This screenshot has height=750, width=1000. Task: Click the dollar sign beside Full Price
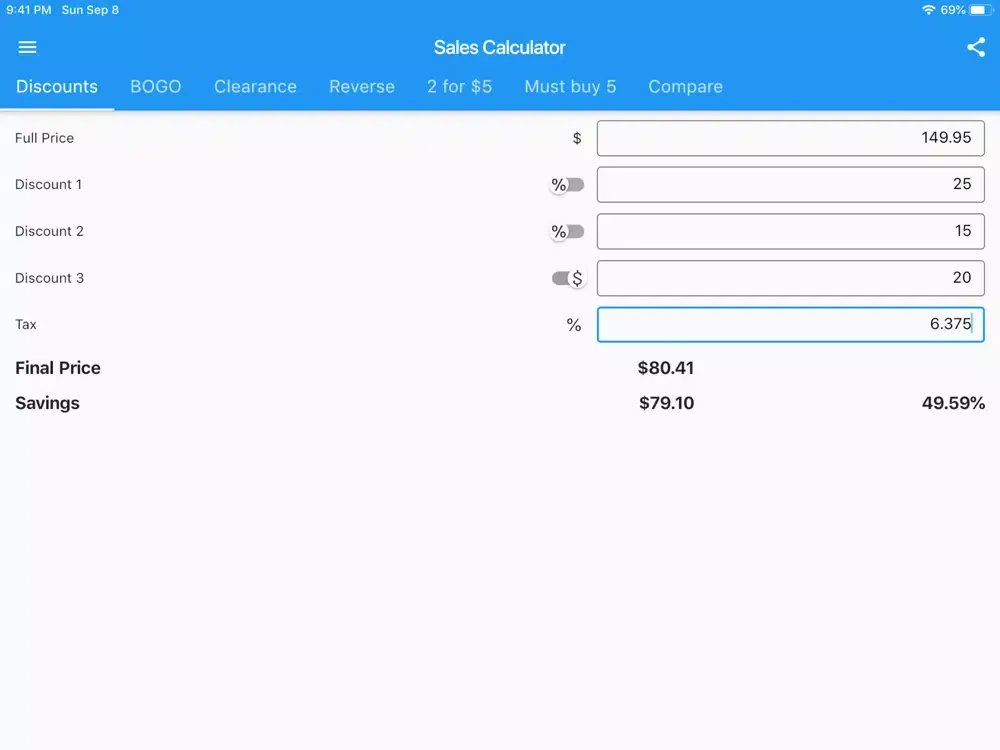coord(577,138)
